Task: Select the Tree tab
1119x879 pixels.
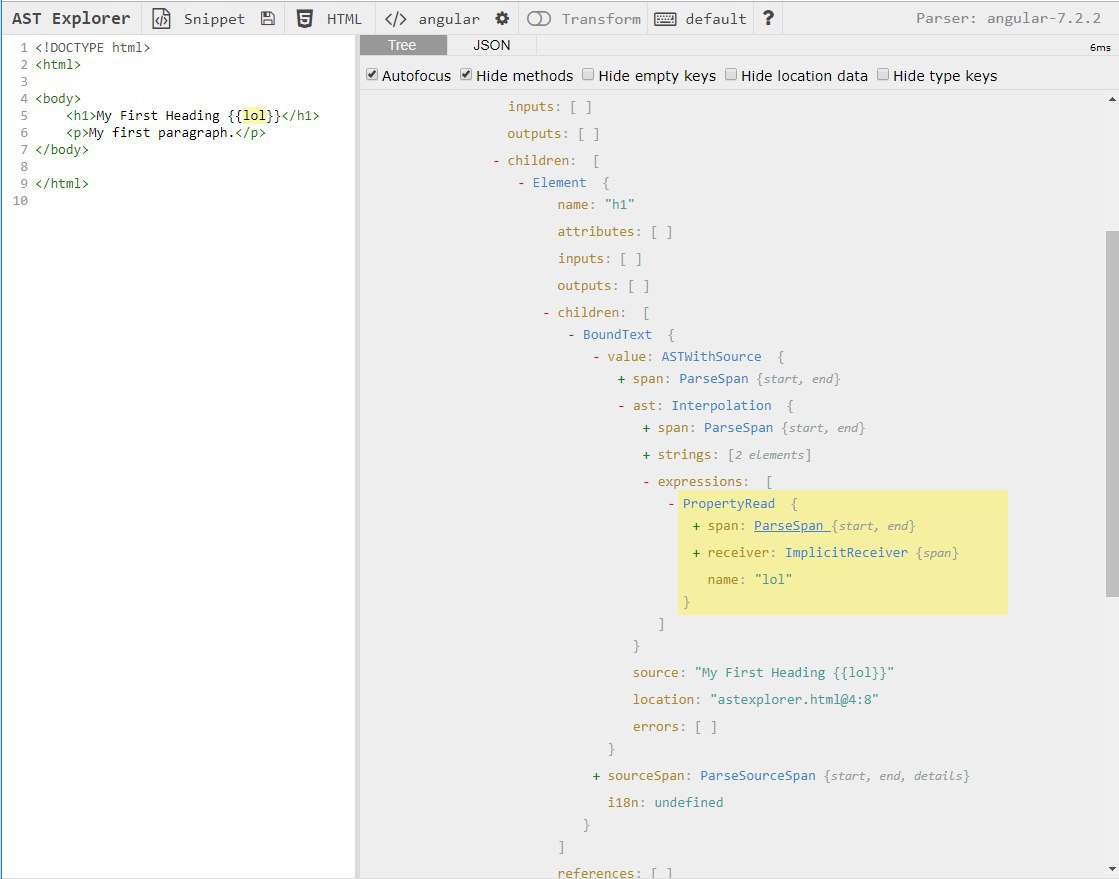Action: click(x=402, y=45)
